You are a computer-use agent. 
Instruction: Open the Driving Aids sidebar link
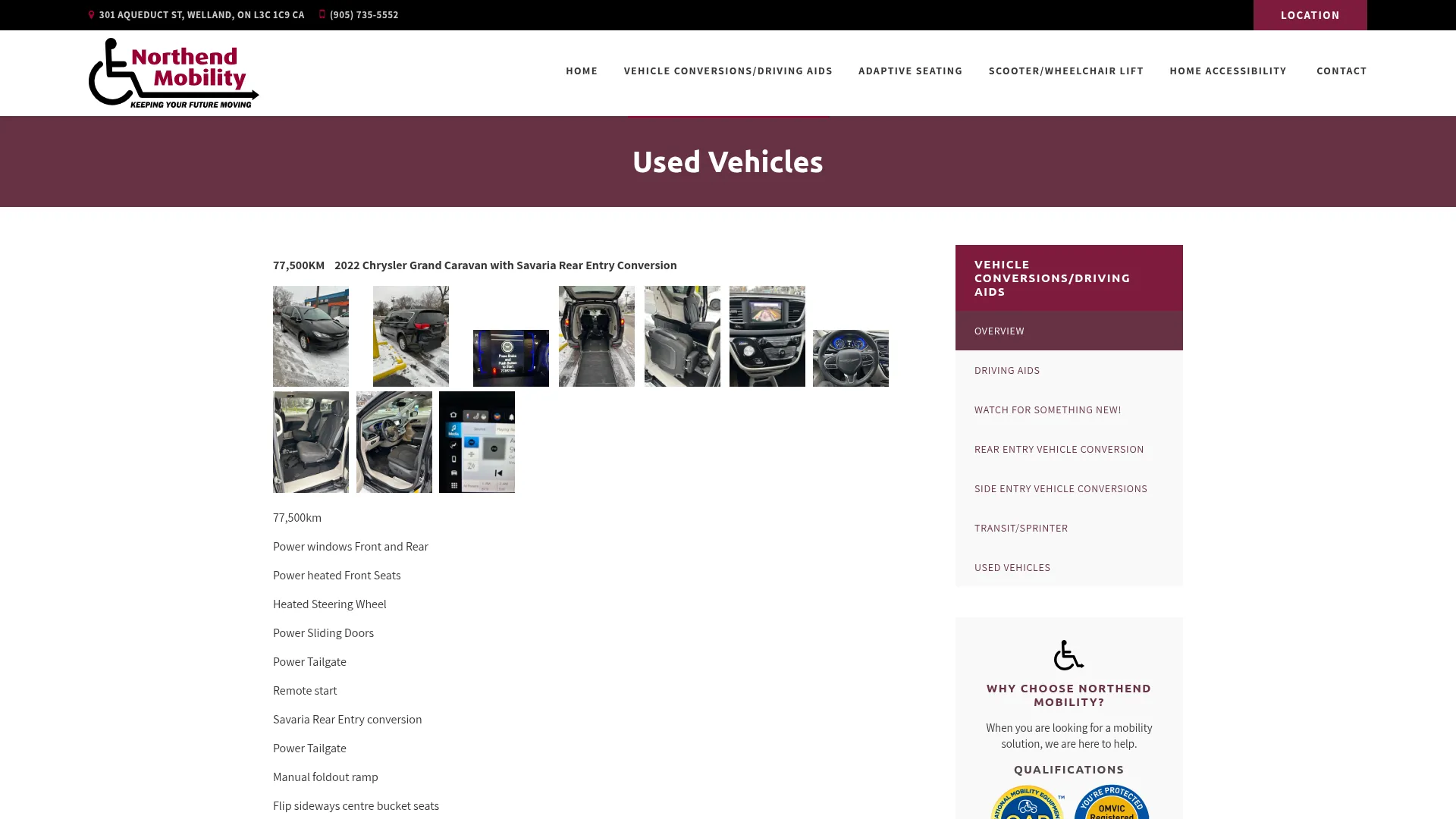coord(1069,370)
